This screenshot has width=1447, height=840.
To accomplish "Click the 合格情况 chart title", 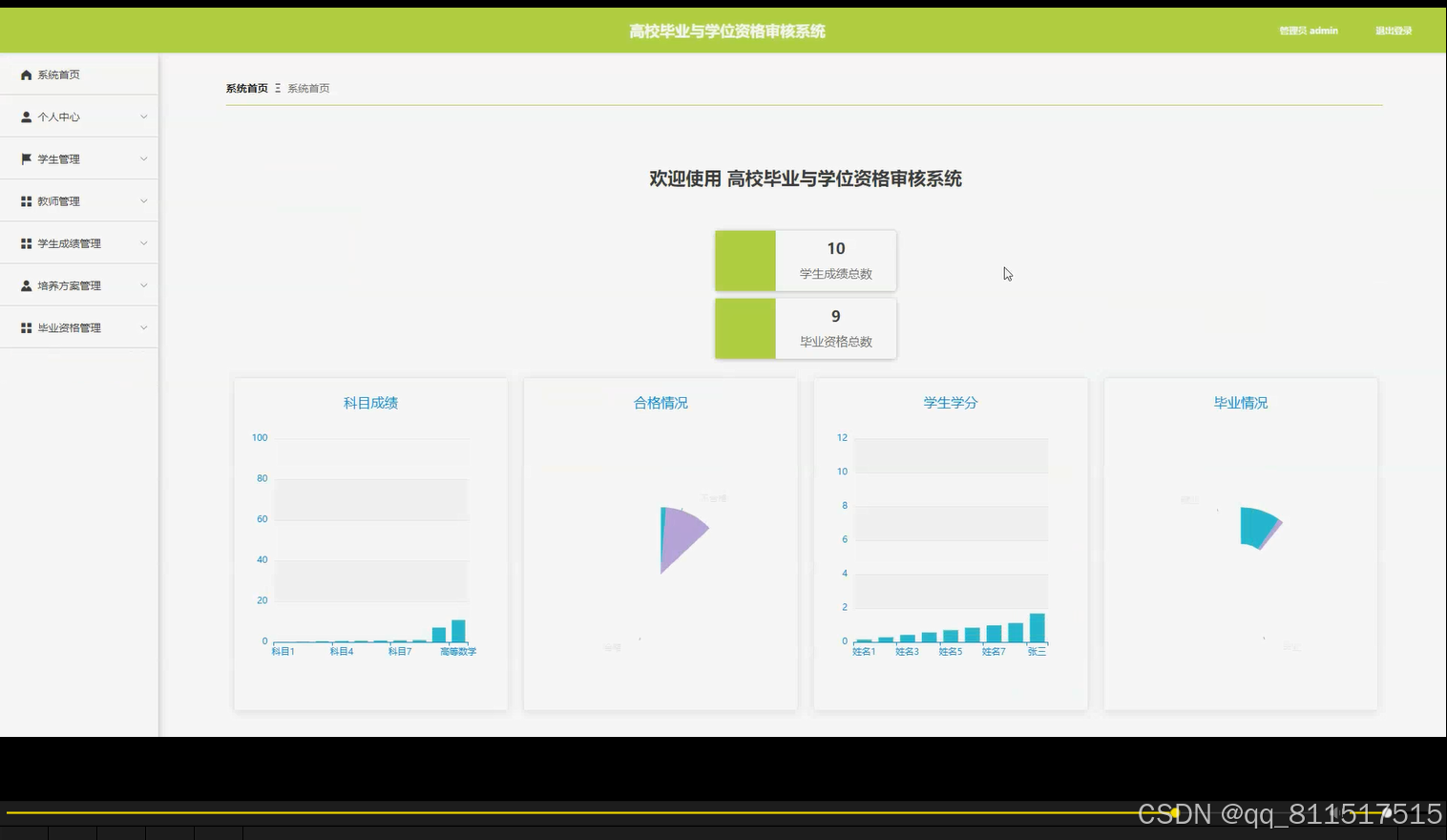I will pyautogui.click(x=661, y=403).
